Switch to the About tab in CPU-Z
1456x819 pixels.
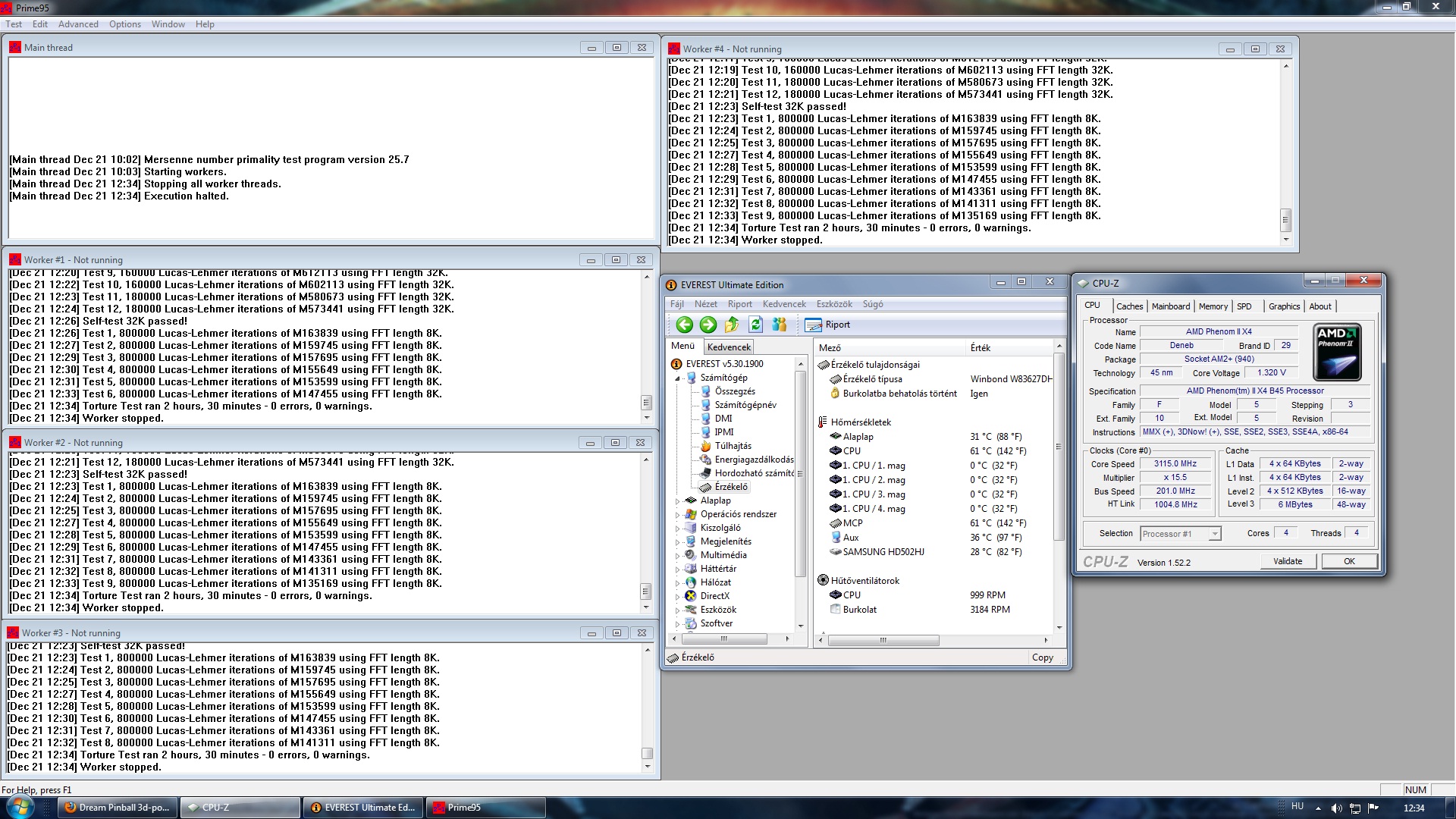[x=1320, y=306]
